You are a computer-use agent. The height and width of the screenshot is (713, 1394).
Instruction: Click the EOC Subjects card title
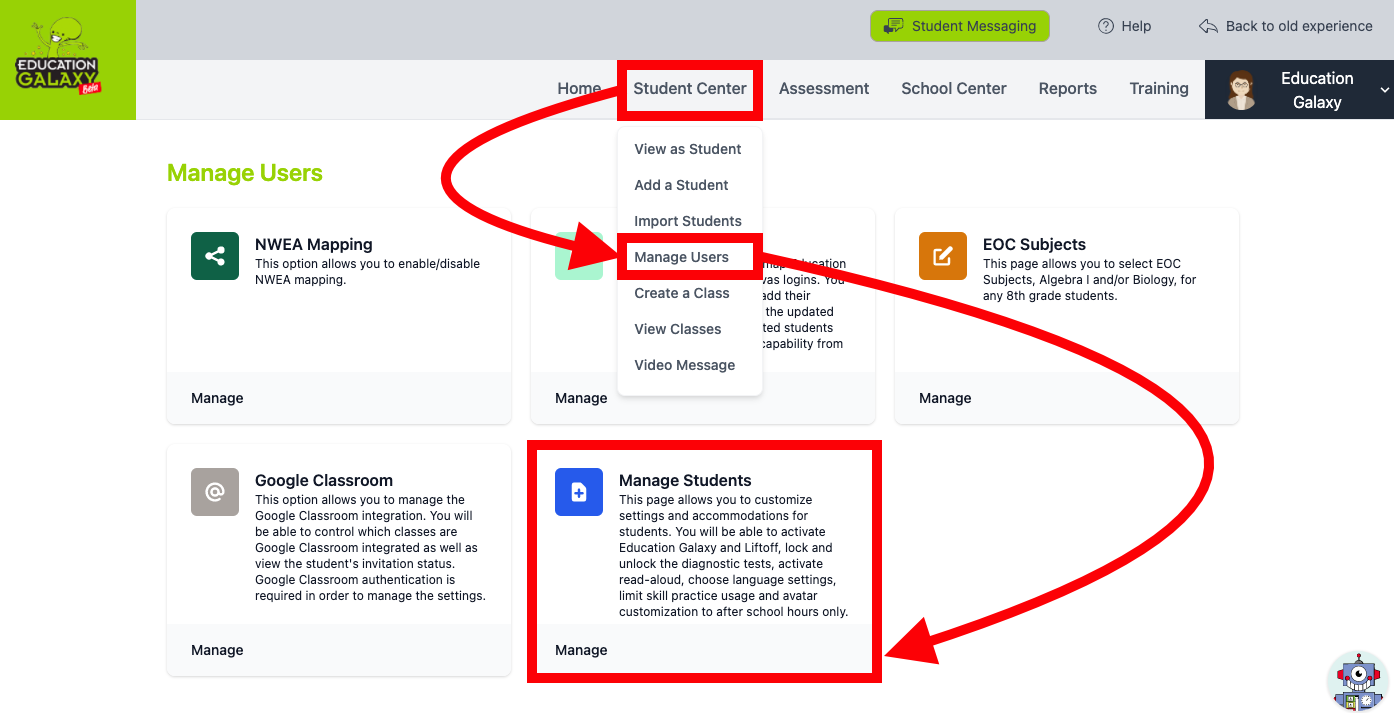pos(1034,244)
